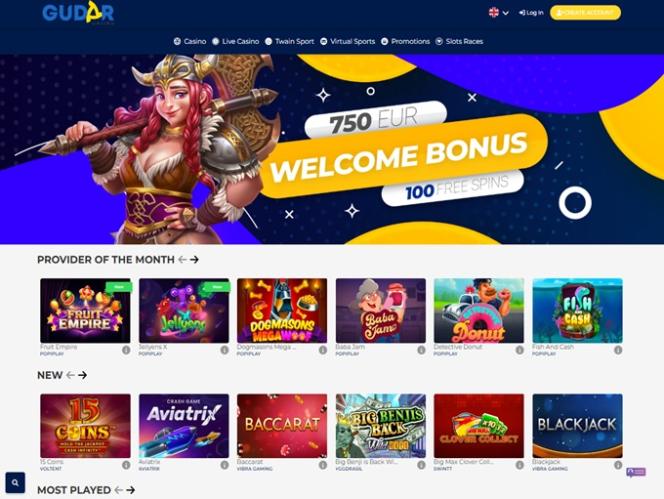Expand the language flag dropdown
The height and width of the screenshot is (499, 664).
point(499,13)
